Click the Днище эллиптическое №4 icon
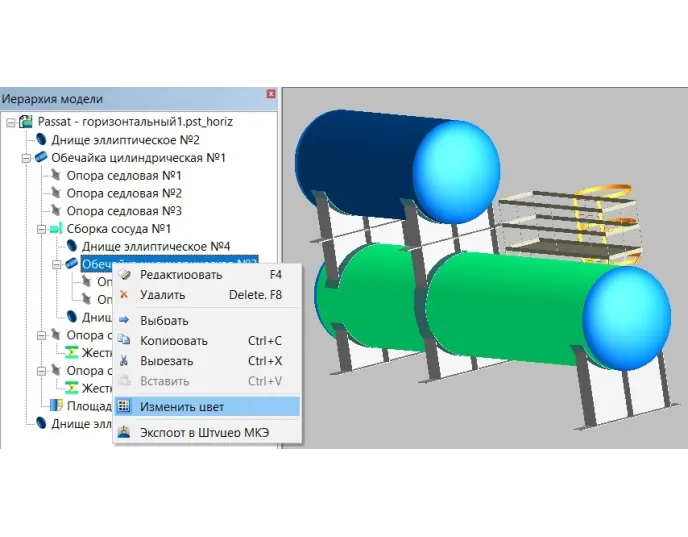This screenshot has height=537, width=688. click(x=71, y=246)
